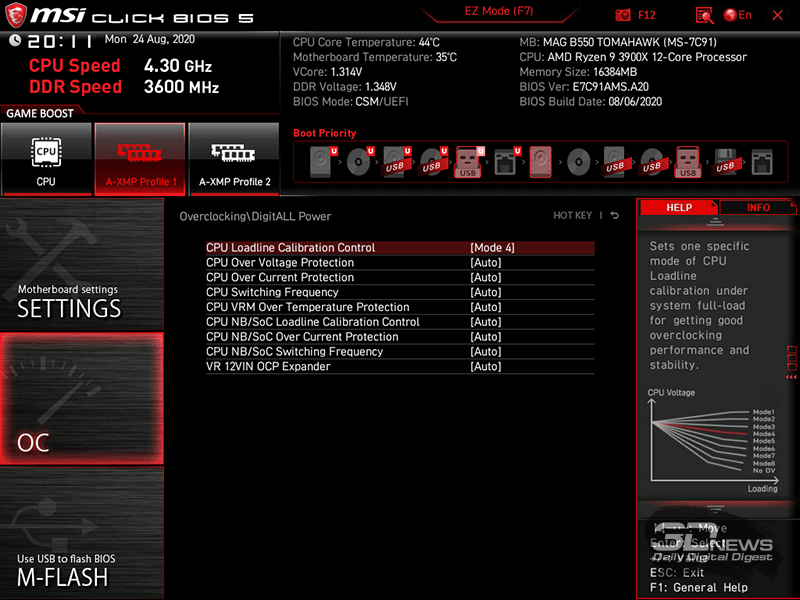The height and width of the screenshot is (600, 800).
Task: Go back with the return arrow icon
Action: tap(615, 215)
